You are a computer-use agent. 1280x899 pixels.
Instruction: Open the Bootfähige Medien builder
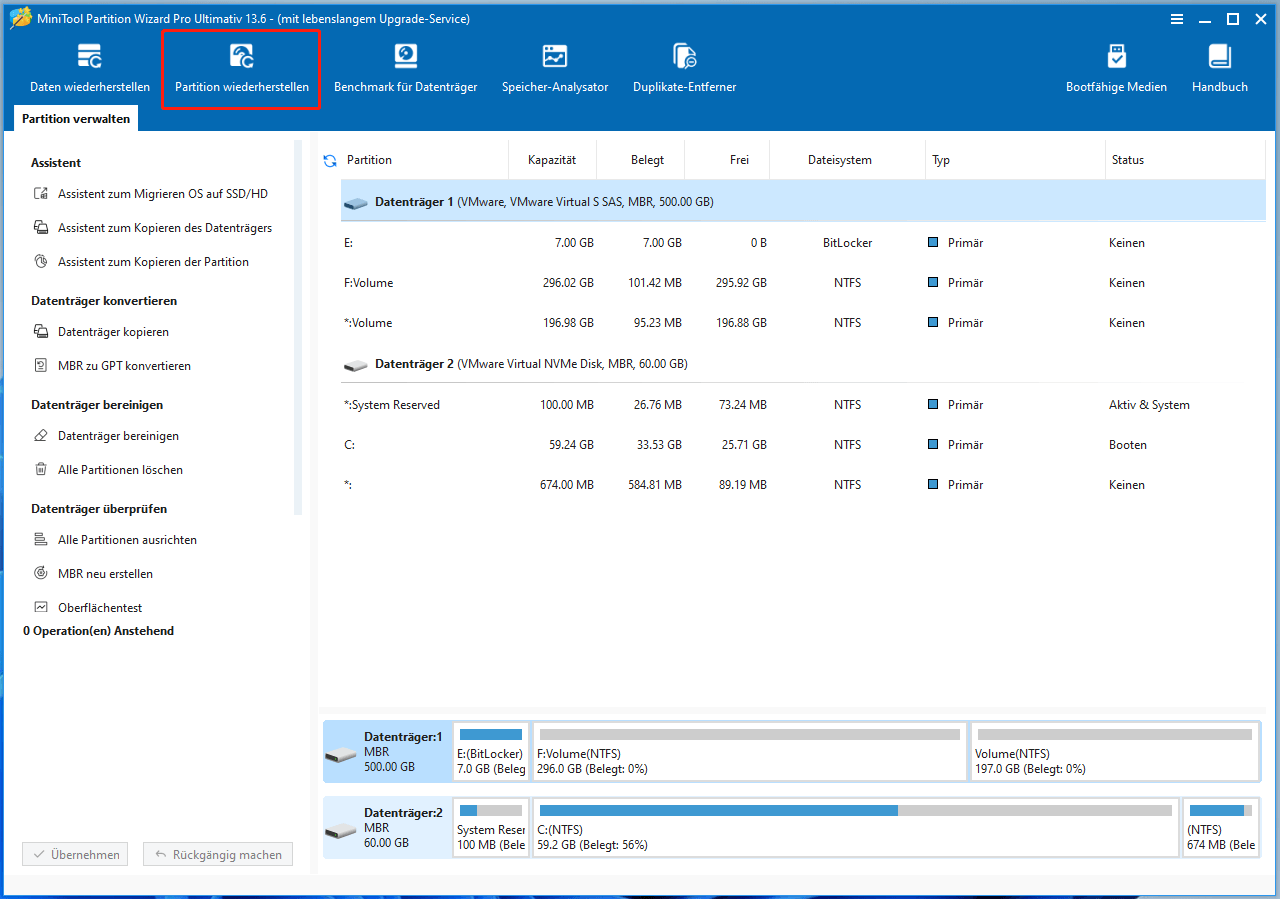1116,66
